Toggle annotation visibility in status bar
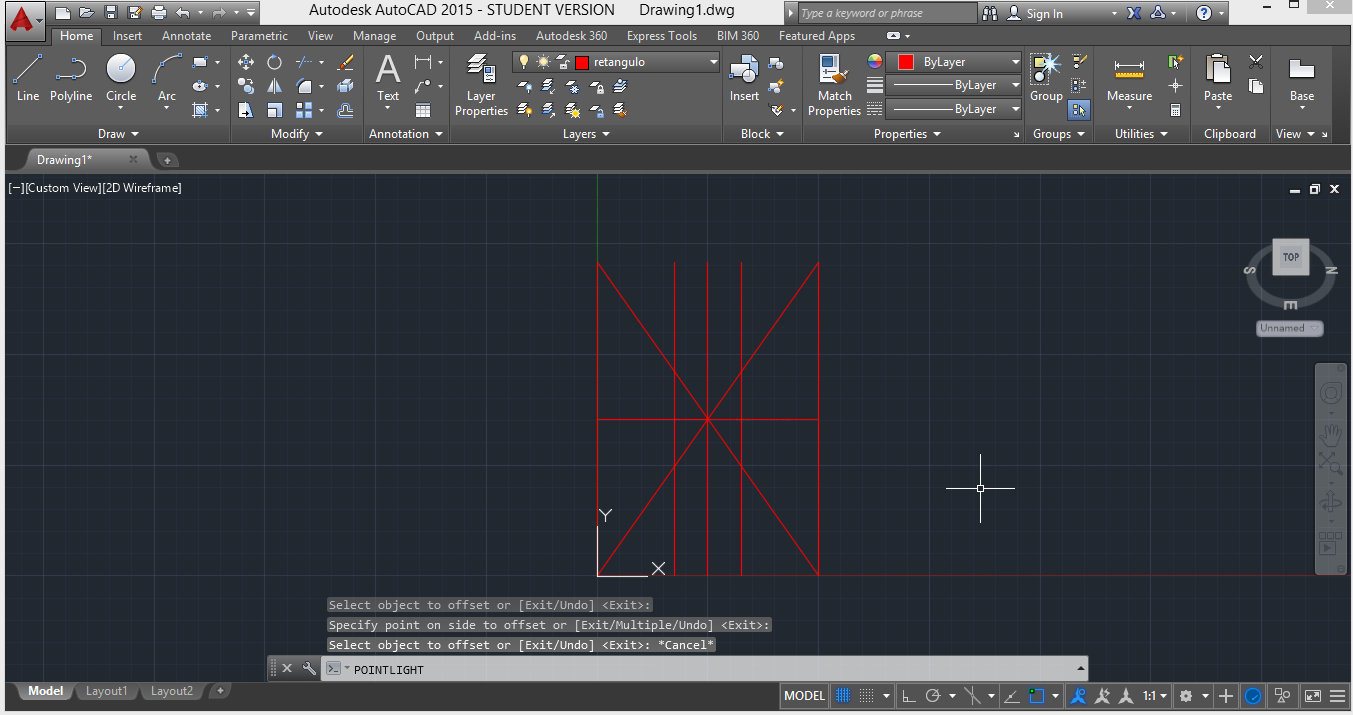1353x715 pixels. pos(1078,696)
